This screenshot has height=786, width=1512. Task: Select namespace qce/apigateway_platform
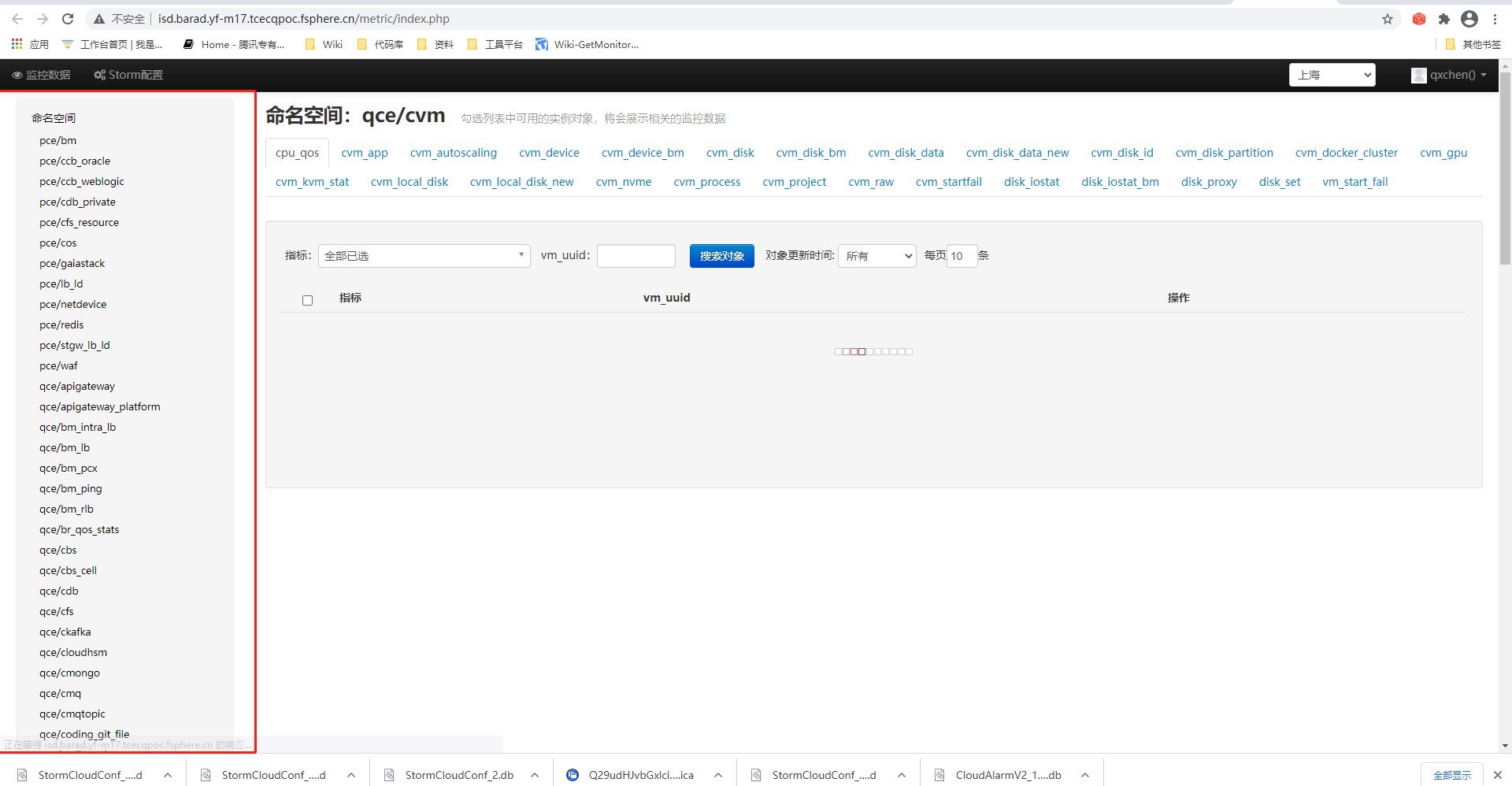coord(100,406)
